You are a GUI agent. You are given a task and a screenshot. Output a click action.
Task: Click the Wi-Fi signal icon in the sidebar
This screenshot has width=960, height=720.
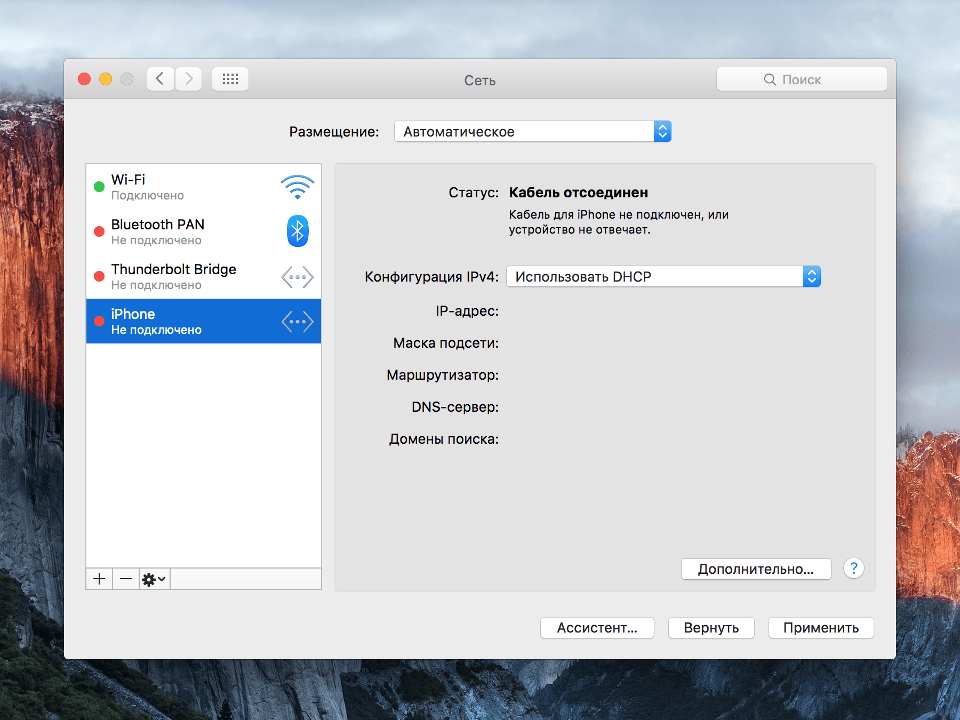pyautogui.click(x=297, y=186)
